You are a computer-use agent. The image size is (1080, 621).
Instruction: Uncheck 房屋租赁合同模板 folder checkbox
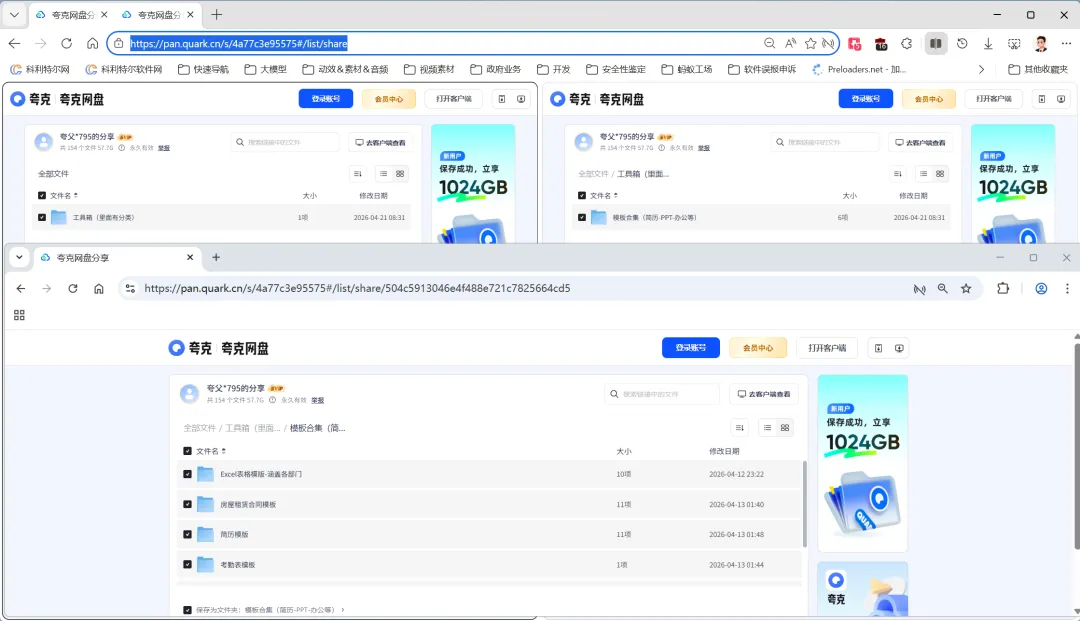[187, 504]
